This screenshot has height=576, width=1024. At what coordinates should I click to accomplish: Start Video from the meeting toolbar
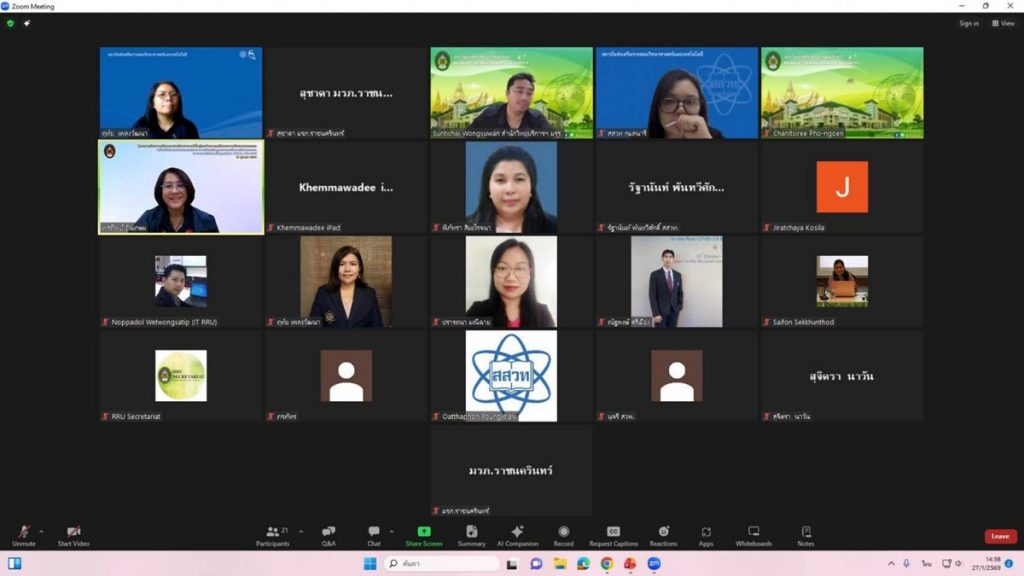coord(73,535)
